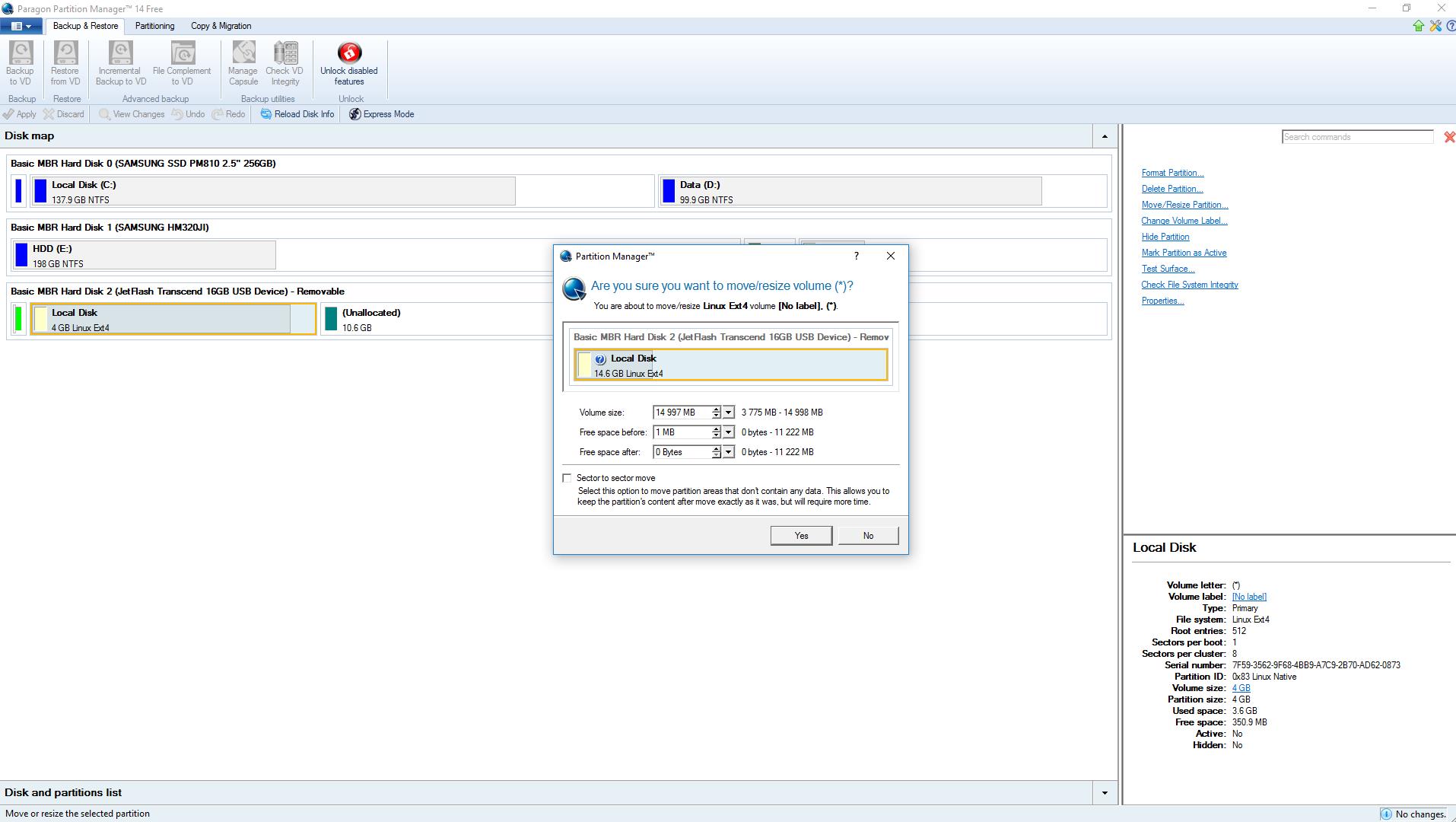Click Volume size spinner arrows
1456x822 pixels.
point(716,413)
